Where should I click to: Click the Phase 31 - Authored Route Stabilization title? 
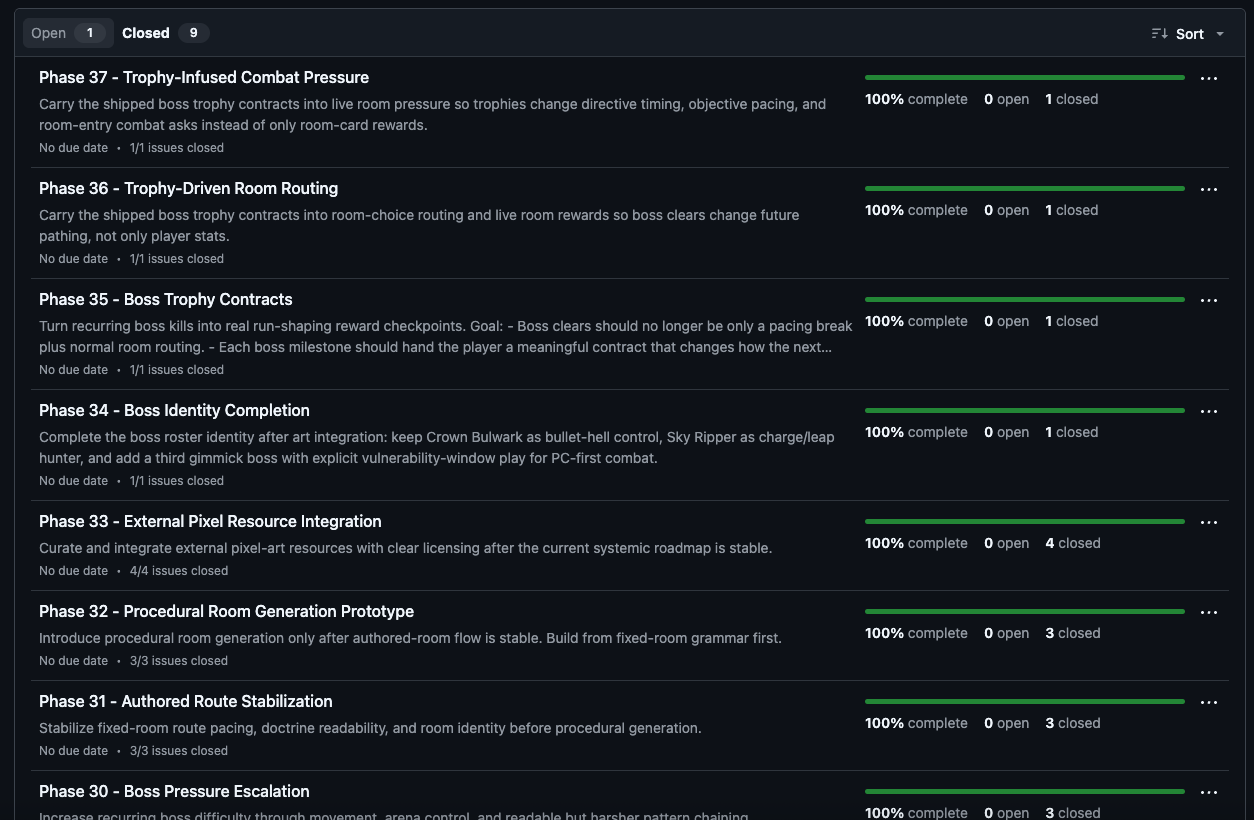tap(186, 701)
